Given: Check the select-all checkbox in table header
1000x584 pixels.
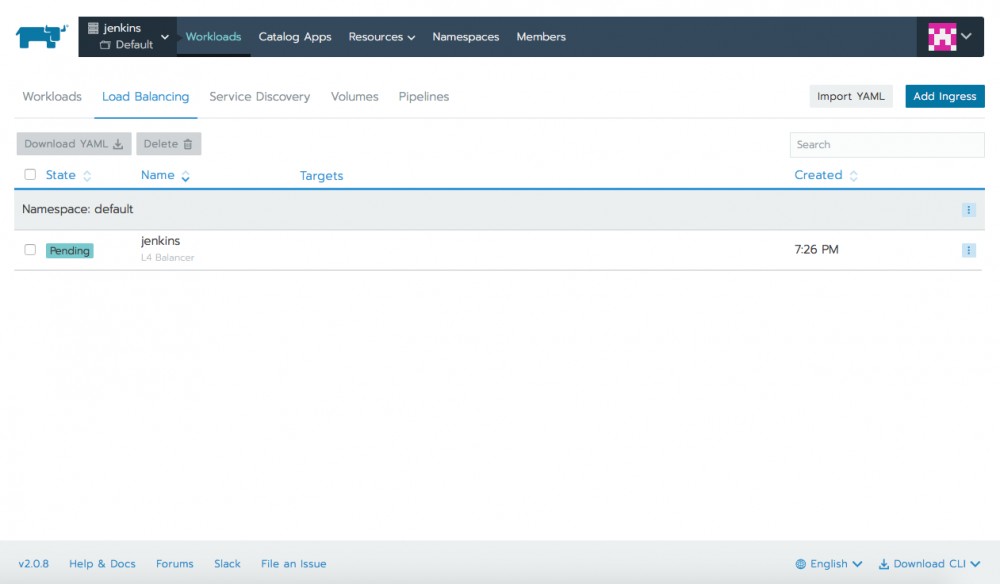Looking at the screenshot, I should click(x=29, y=174).
